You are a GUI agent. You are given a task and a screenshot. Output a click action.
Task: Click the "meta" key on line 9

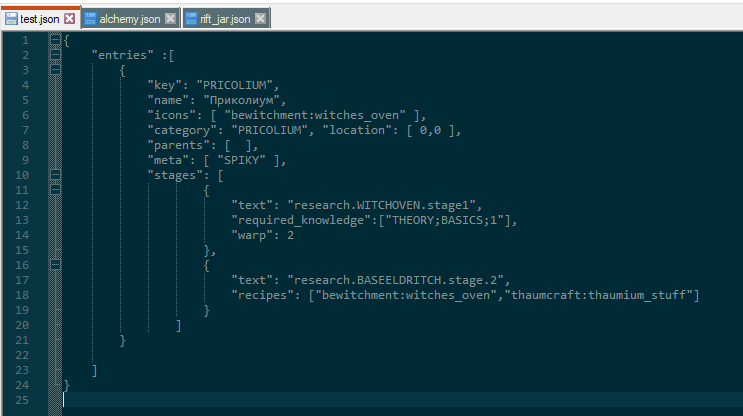168,160
